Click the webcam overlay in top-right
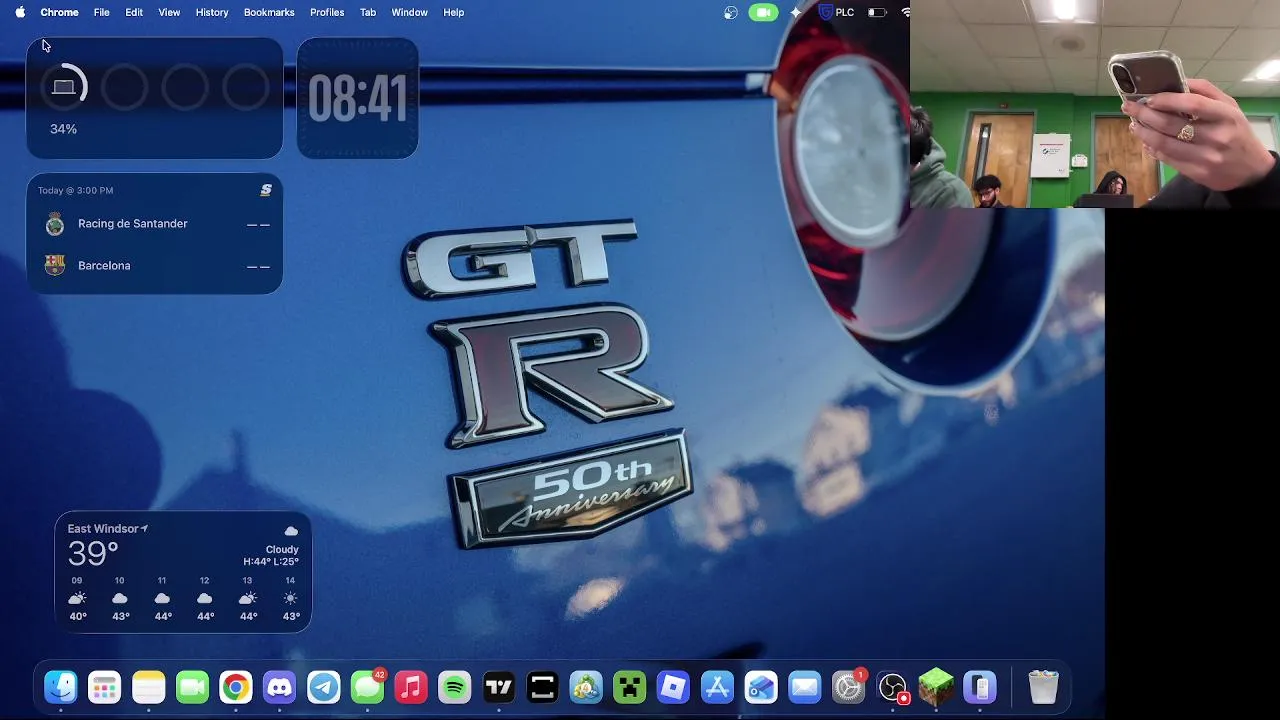 [1095, 104]
